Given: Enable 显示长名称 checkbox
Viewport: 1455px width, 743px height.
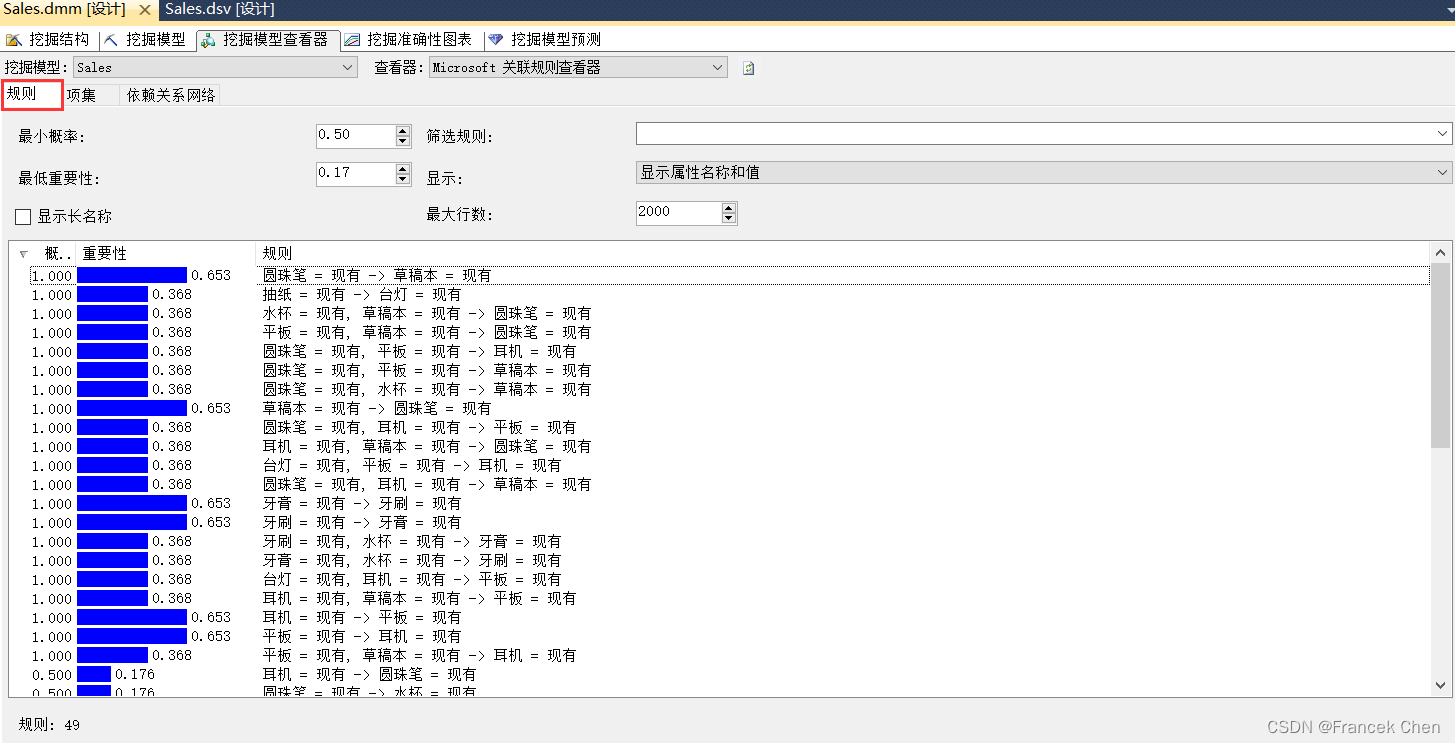Looking at the screenshot, I should click(23, 217).
